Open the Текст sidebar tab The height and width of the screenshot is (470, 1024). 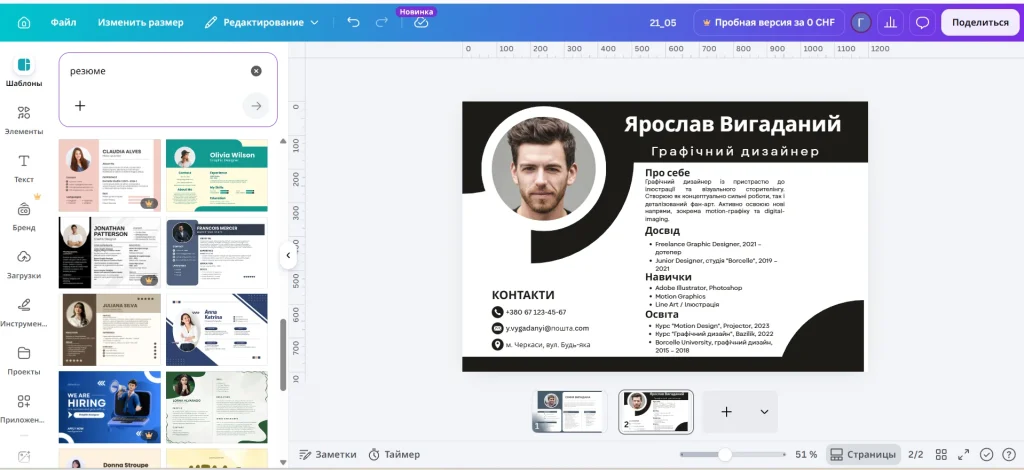(x=24, y=168)
